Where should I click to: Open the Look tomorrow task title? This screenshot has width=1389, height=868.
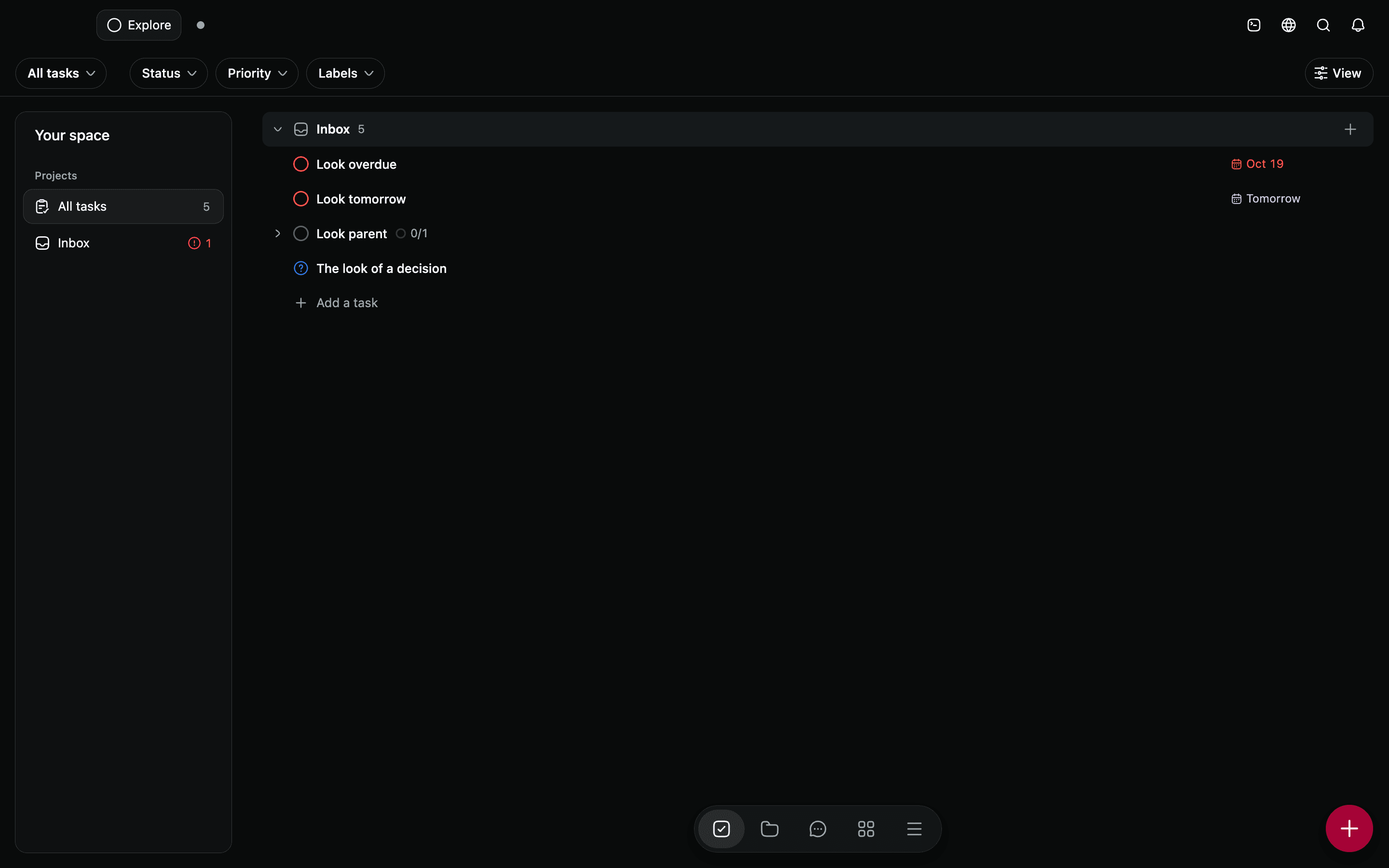click(361, 199)
